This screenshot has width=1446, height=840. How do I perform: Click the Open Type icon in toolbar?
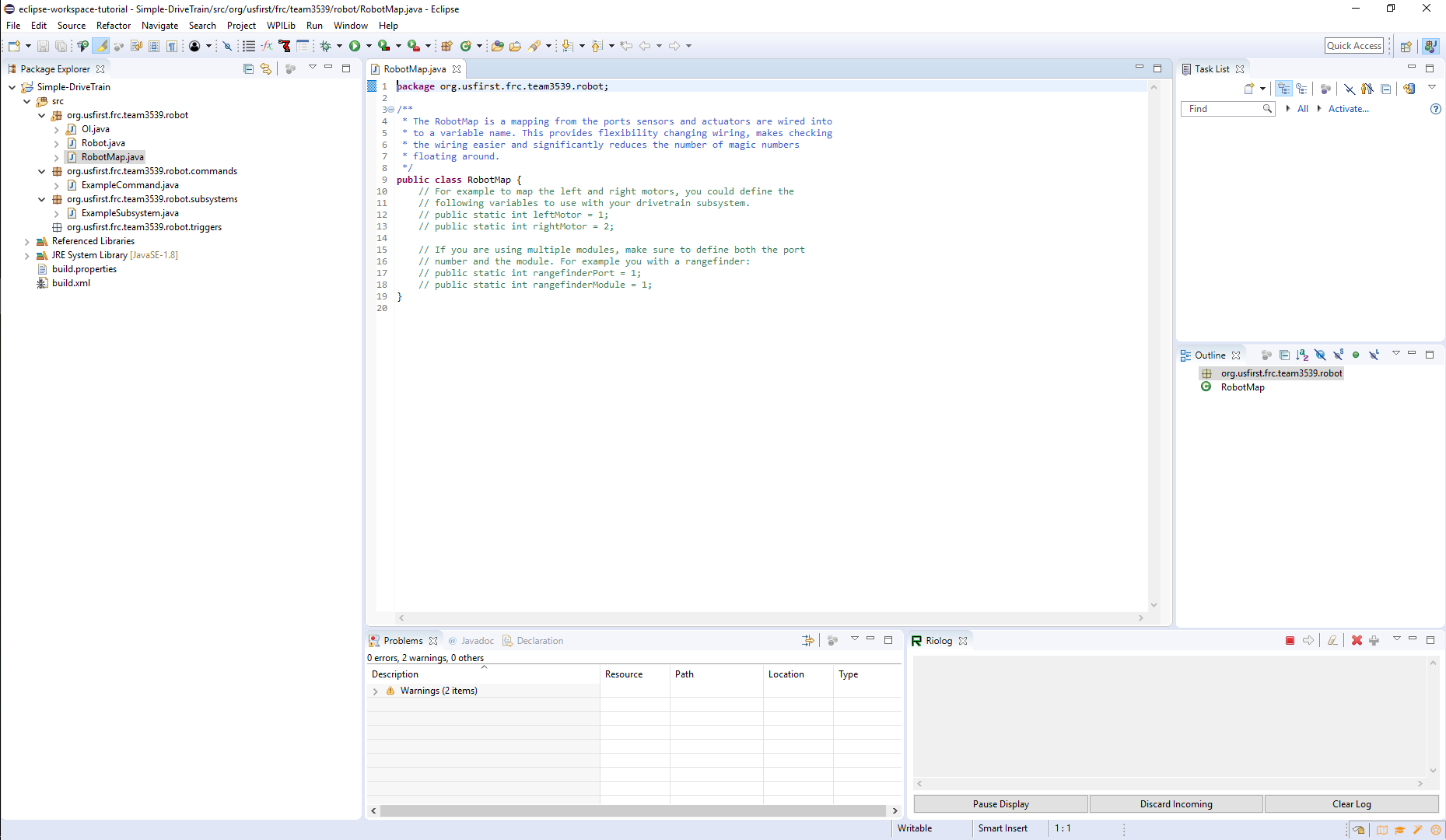(x=497, y=46)
